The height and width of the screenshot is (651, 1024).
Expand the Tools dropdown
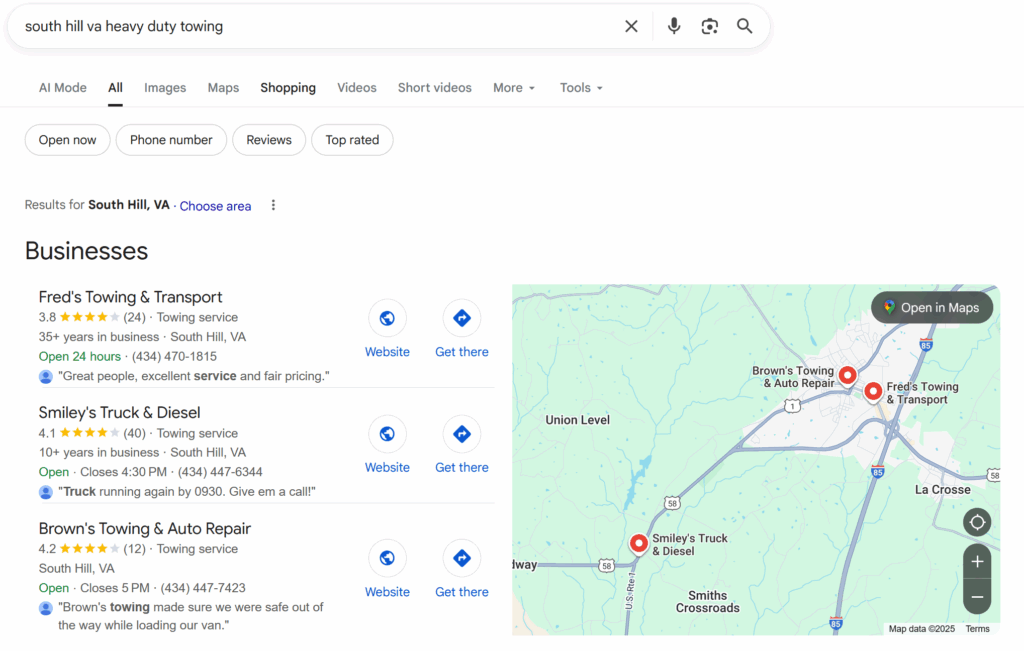click(x=581, y=87)
